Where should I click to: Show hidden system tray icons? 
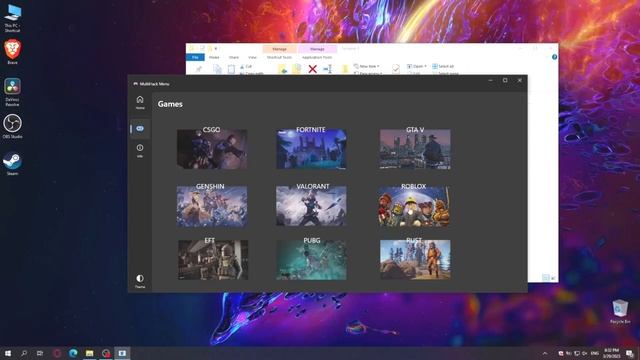point(545,353)
